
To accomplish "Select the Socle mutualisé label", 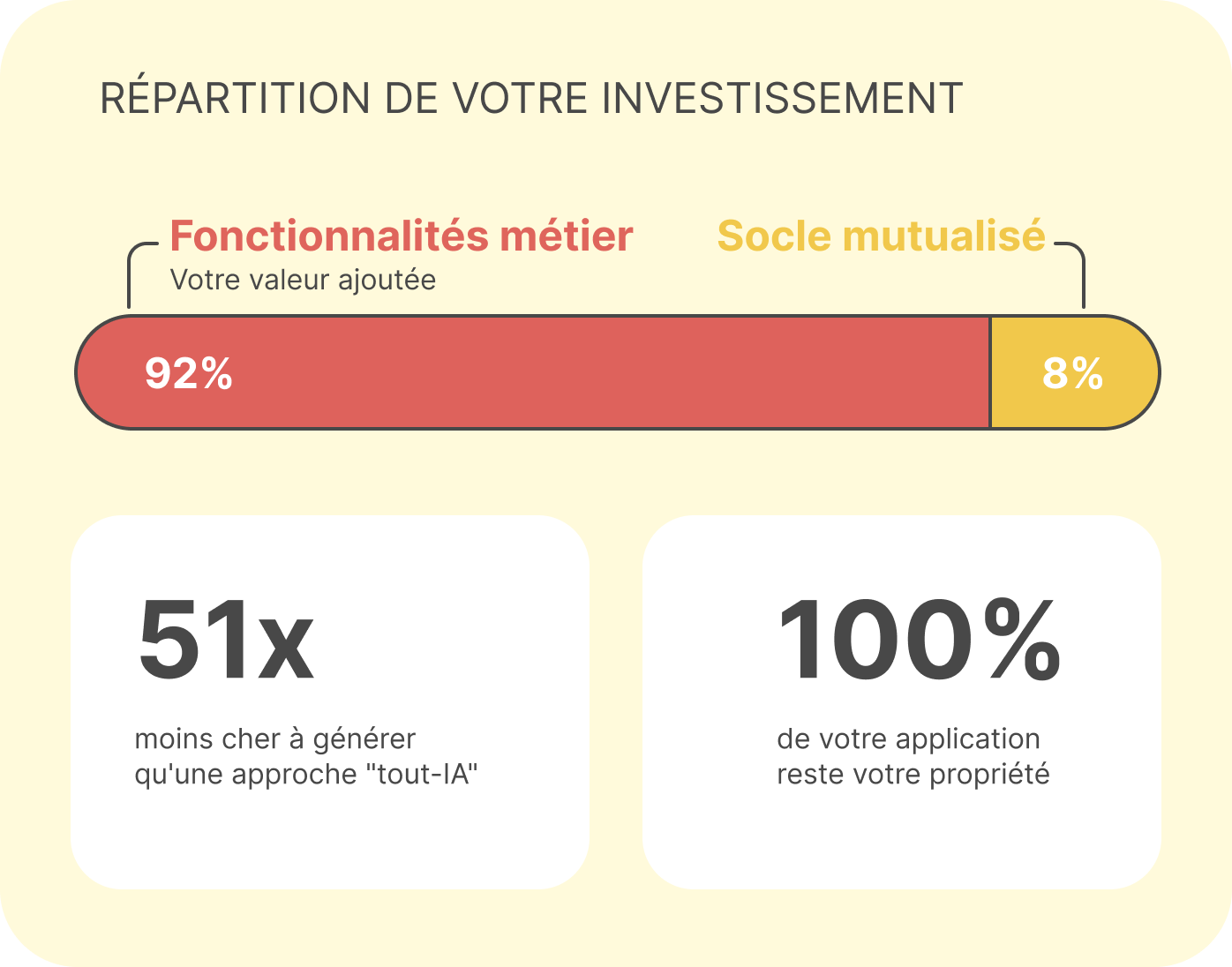I will click(881, 236).
